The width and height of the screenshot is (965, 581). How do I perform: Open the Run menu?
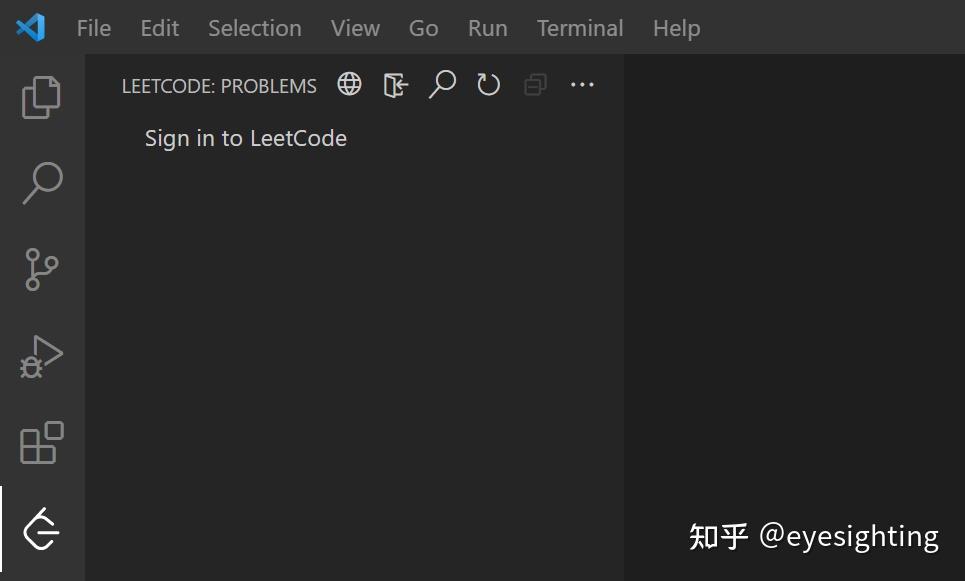487,28
